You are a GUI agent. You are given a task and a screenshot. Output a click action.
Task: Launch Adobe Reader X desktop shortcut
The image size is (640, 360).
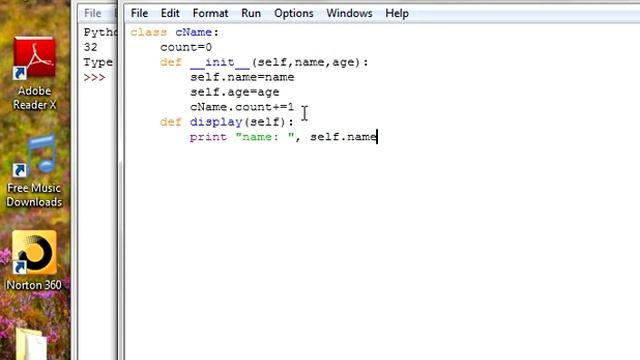click(x=34, y=73)
